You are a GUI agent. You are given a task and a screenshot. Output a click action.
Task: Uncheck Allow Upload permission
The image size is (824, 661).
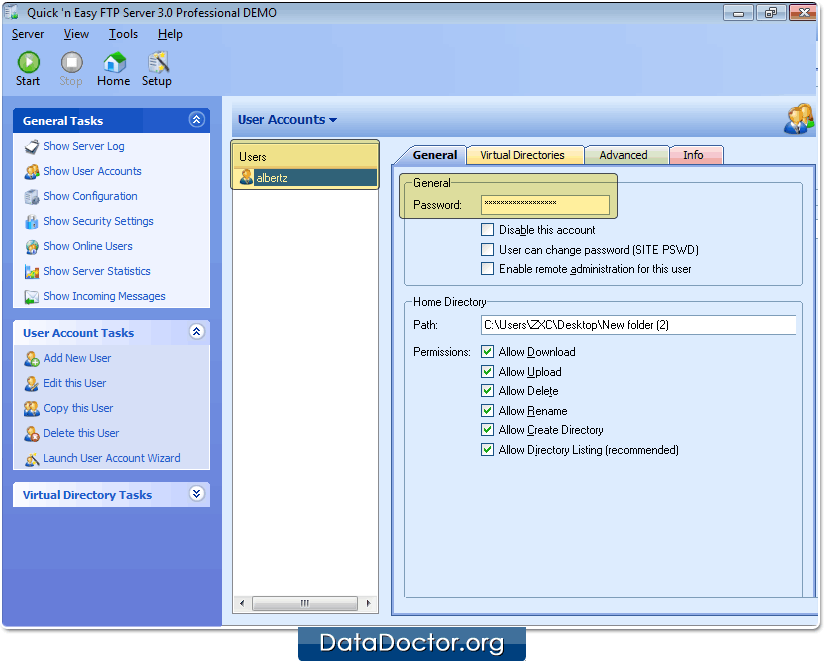[487, 371]
